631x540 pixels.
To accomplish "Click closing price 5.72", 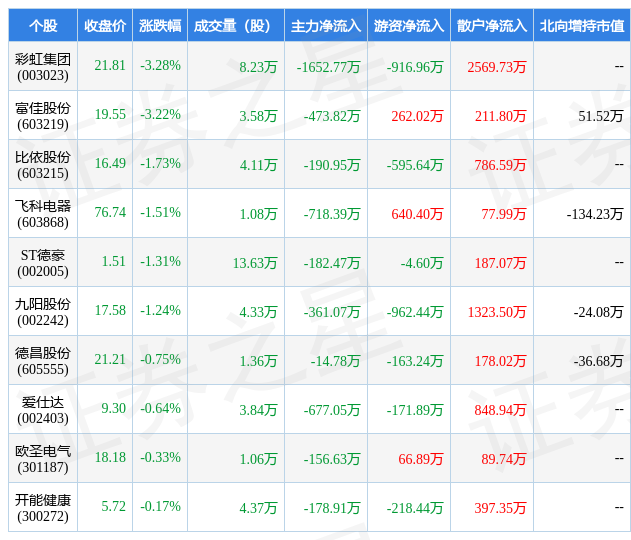I will point(113,507).
